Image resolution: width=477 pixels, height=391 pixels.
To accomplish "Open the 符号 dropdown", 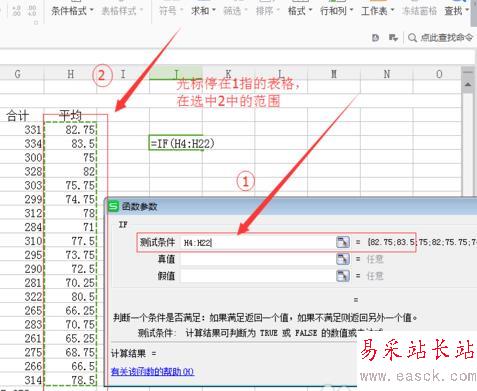I will [x=171, y=11].
